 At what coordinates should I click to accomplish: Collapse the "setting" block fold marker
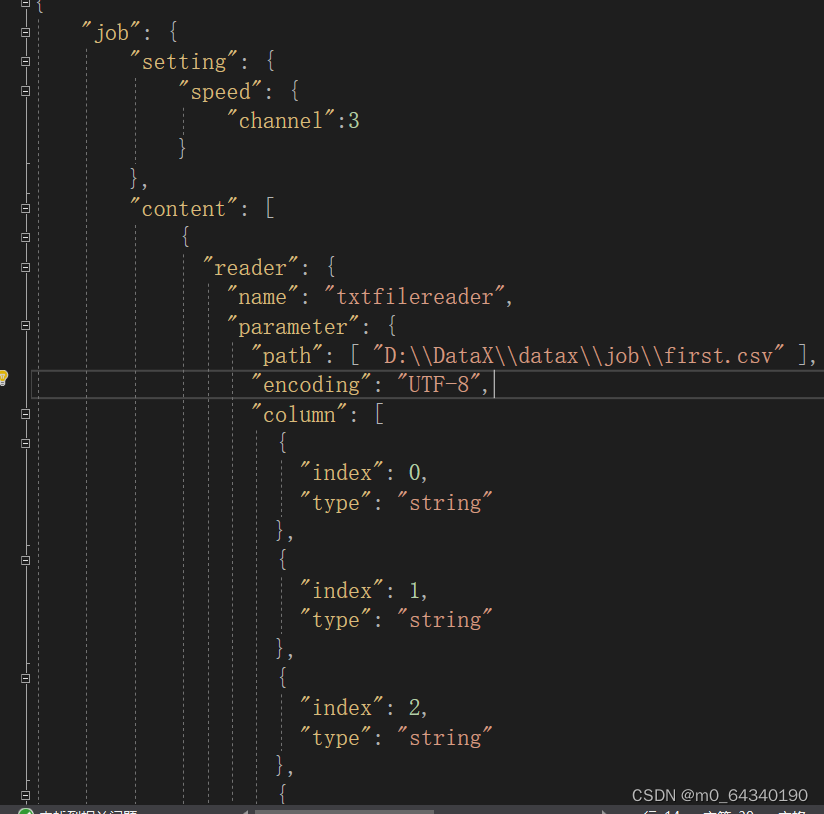coord(25,61)
